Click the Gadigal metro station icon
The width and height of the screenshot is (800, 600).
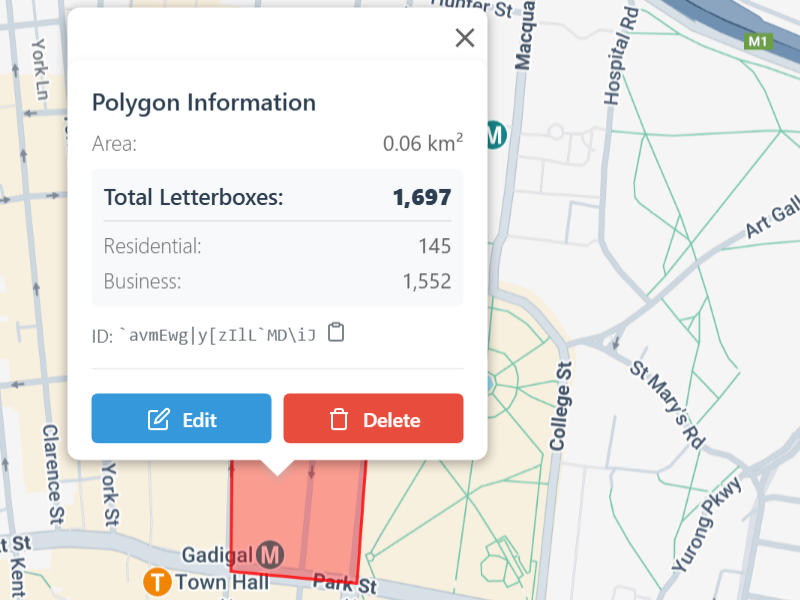(x=269, y=553)
